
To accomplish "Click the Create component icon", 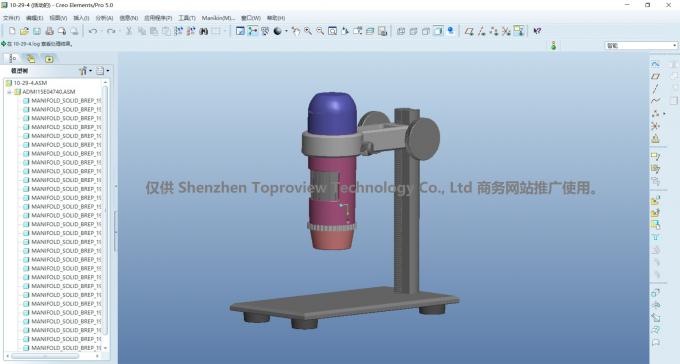I will coord(655,213).
